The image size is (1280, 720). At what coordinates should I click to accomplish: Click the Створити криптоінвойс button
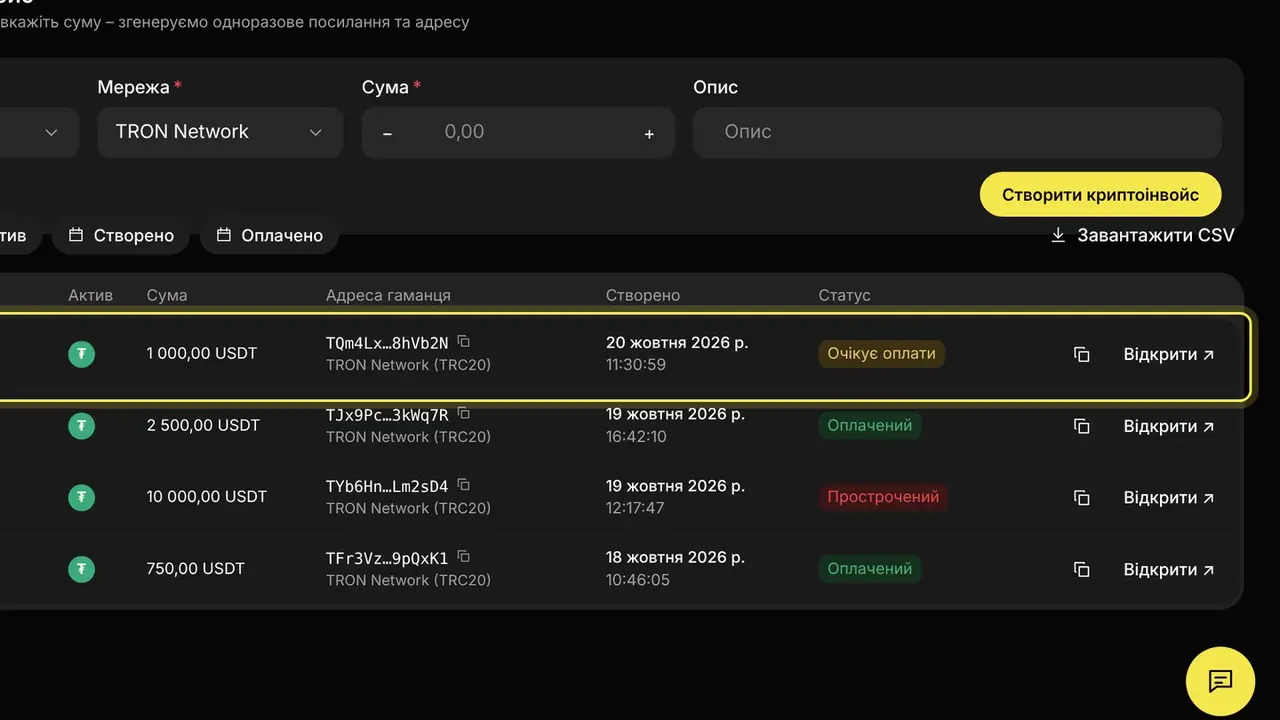pos(1100,195)
